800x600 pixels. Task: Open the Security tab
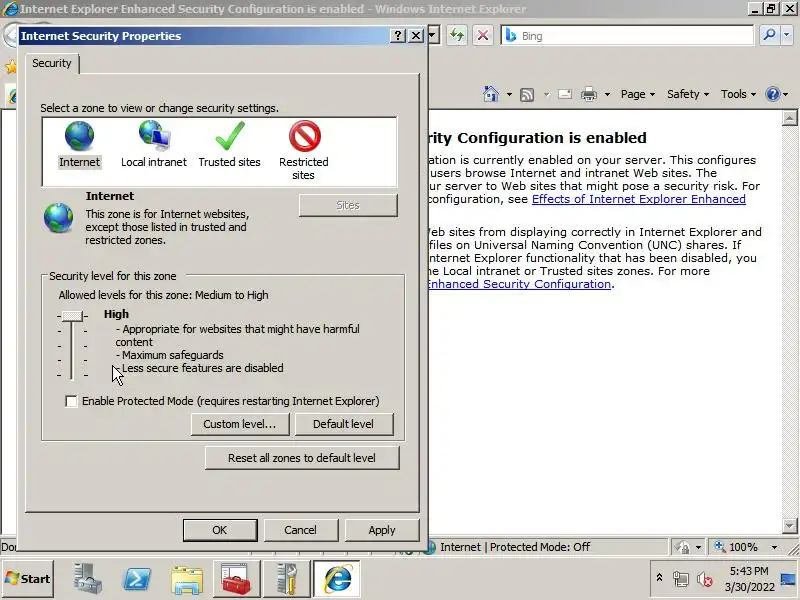(x=52, y=63)
